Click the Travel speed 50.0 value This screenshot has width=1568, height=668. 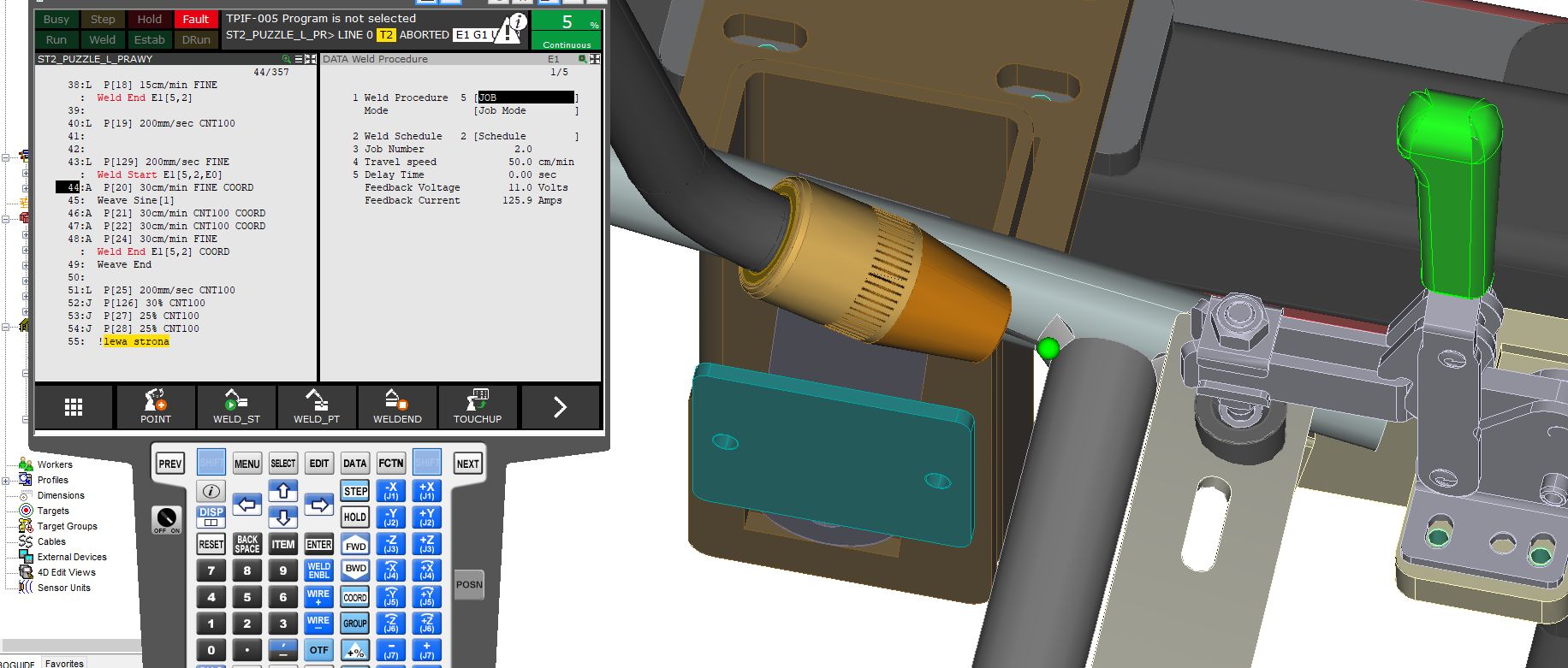point(520,162)
